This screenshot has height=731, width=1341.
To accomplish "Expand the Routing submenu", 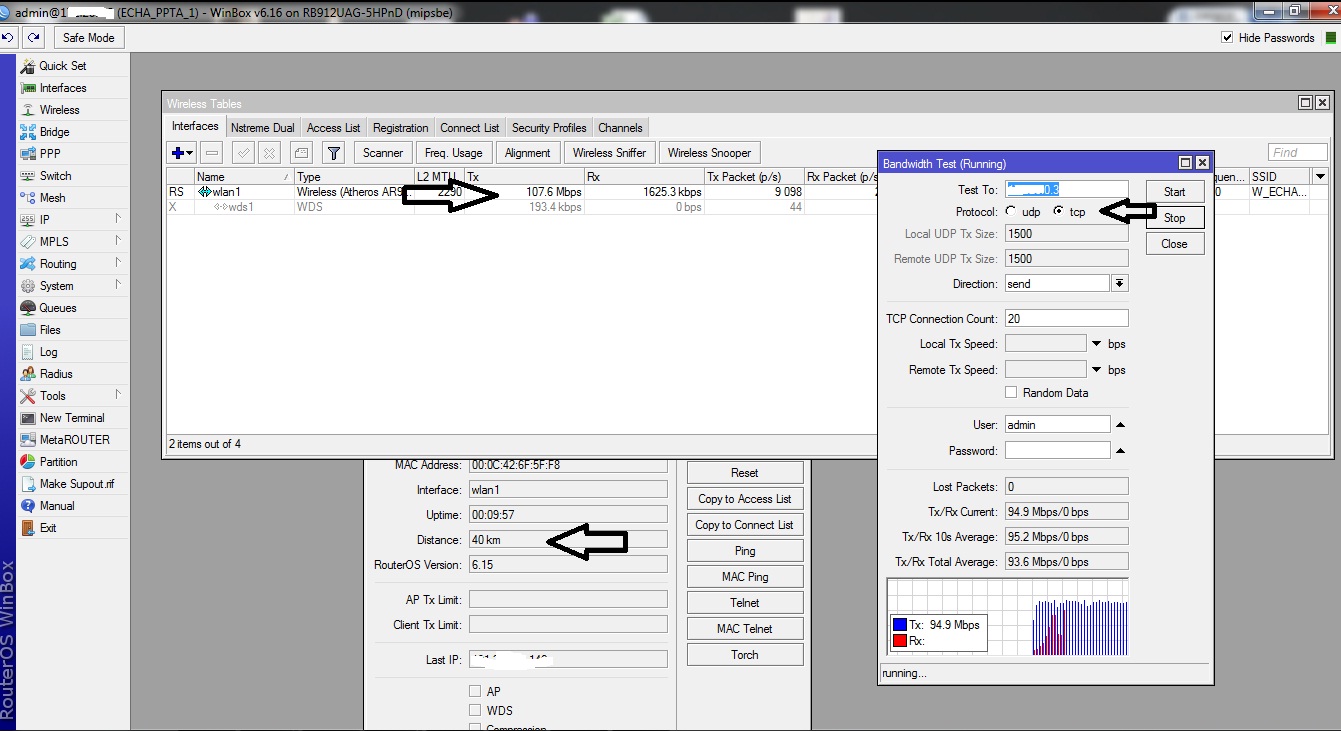I will click(74, 264).
